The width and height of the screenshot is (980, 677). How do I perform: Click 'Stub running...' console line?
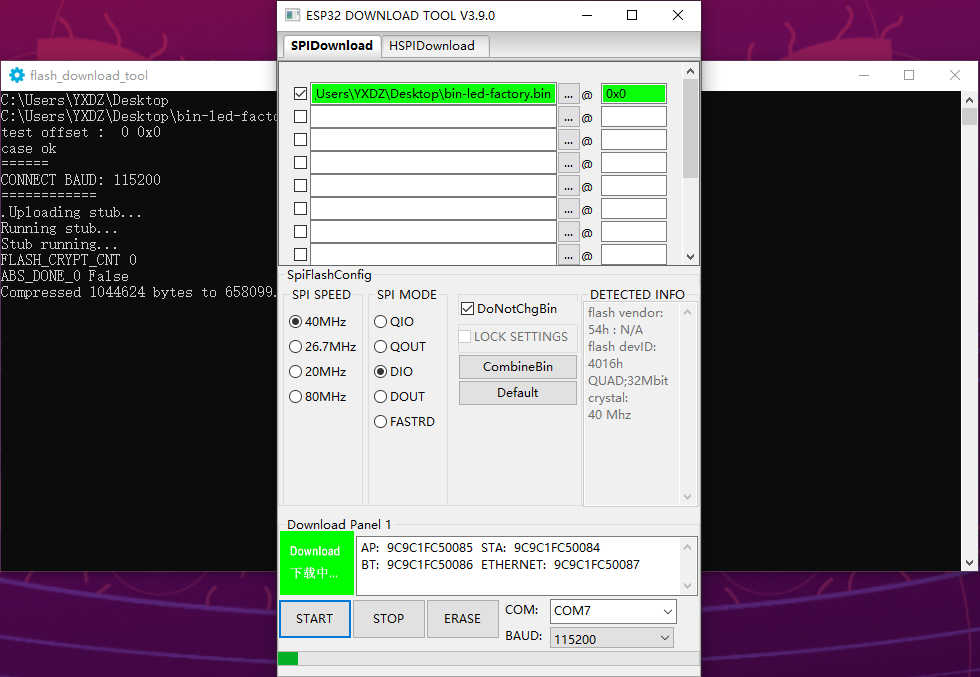[x=59, y=244]
